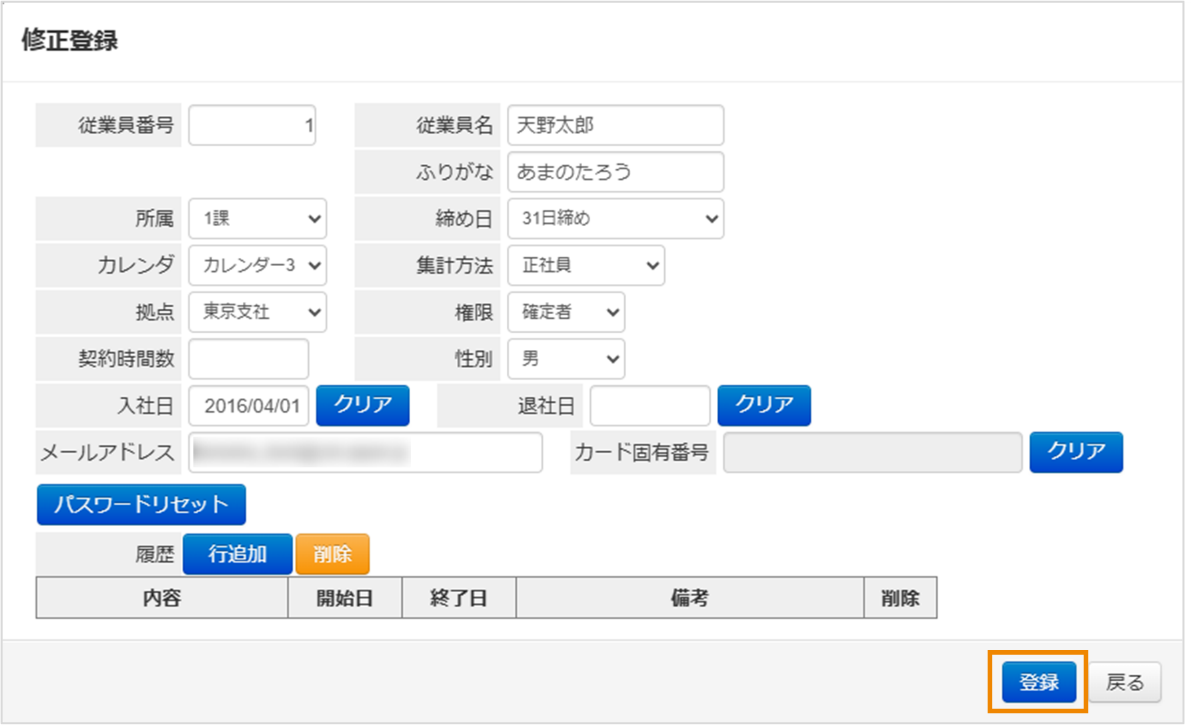Screen dimensions: 1191x726
Task: Click 行追加 to add a history row
Action: pyautogui.click(x=237, y=552)
